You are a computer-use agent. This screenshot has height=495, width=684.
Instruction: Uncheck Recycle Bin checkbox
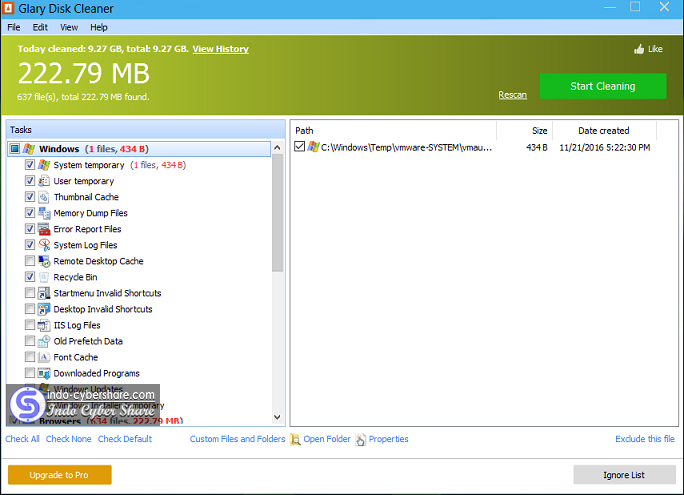pyautogui.click(x=30, y=277)
